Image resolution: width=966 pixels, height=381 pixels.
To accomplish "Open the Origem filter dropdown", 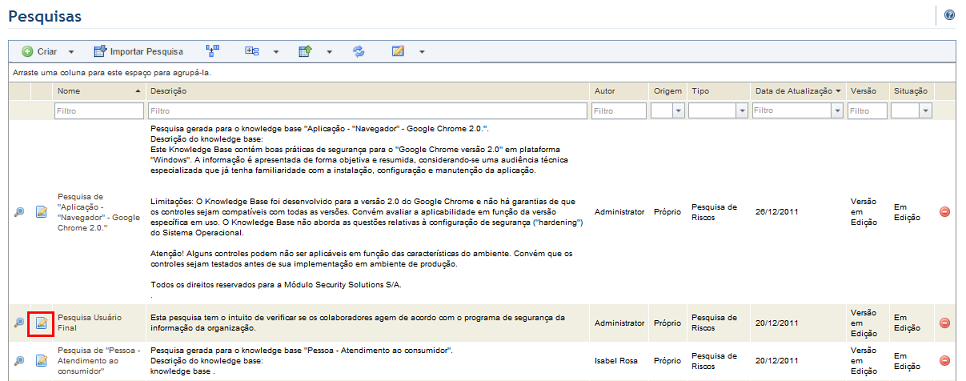I will point(678,111).
